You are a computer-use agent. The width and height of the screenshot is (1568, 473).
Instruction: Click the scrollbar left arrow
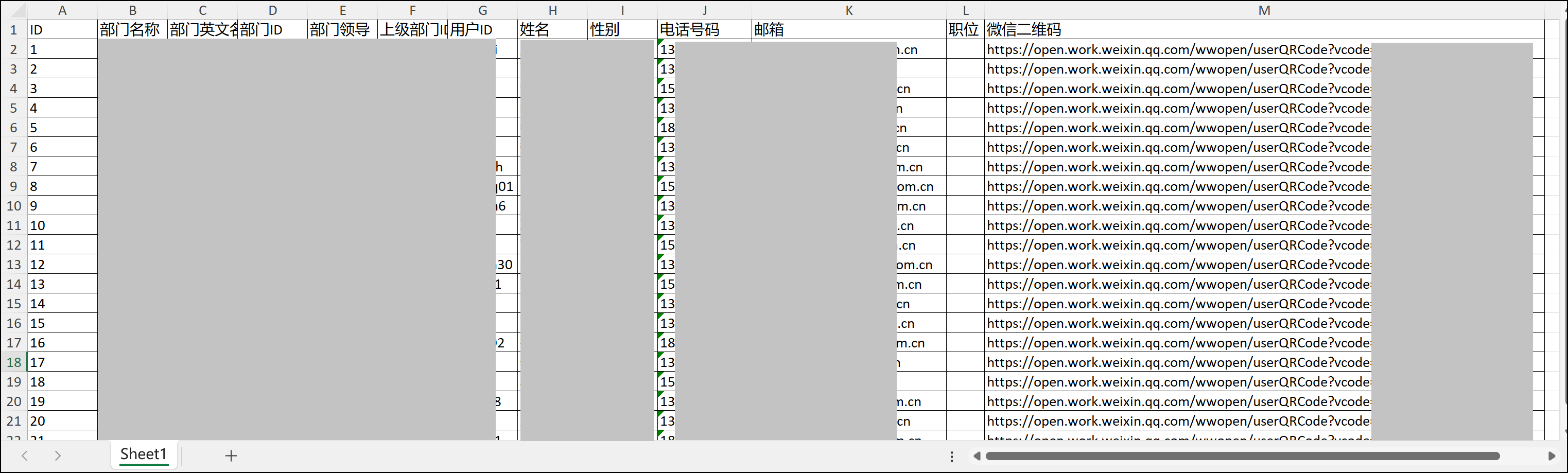(x=977, y=456)
